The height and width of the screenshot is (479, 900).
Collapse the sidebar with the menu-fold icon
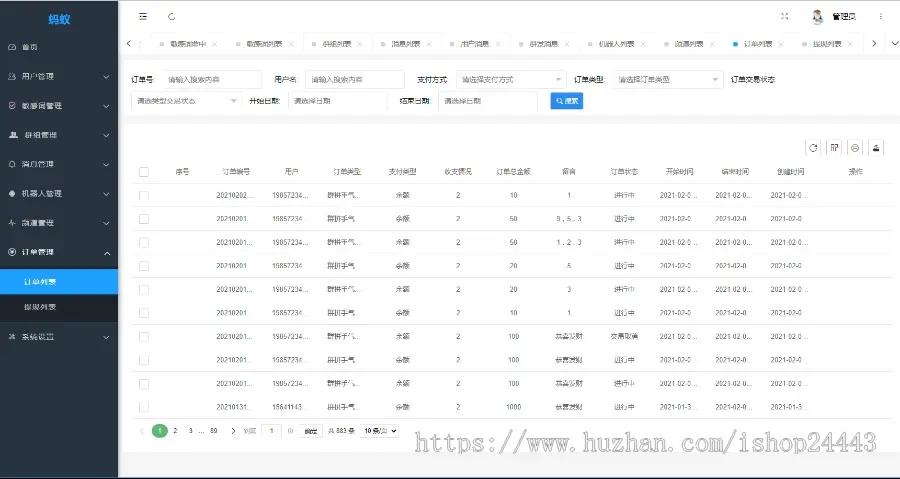(143, 17)
